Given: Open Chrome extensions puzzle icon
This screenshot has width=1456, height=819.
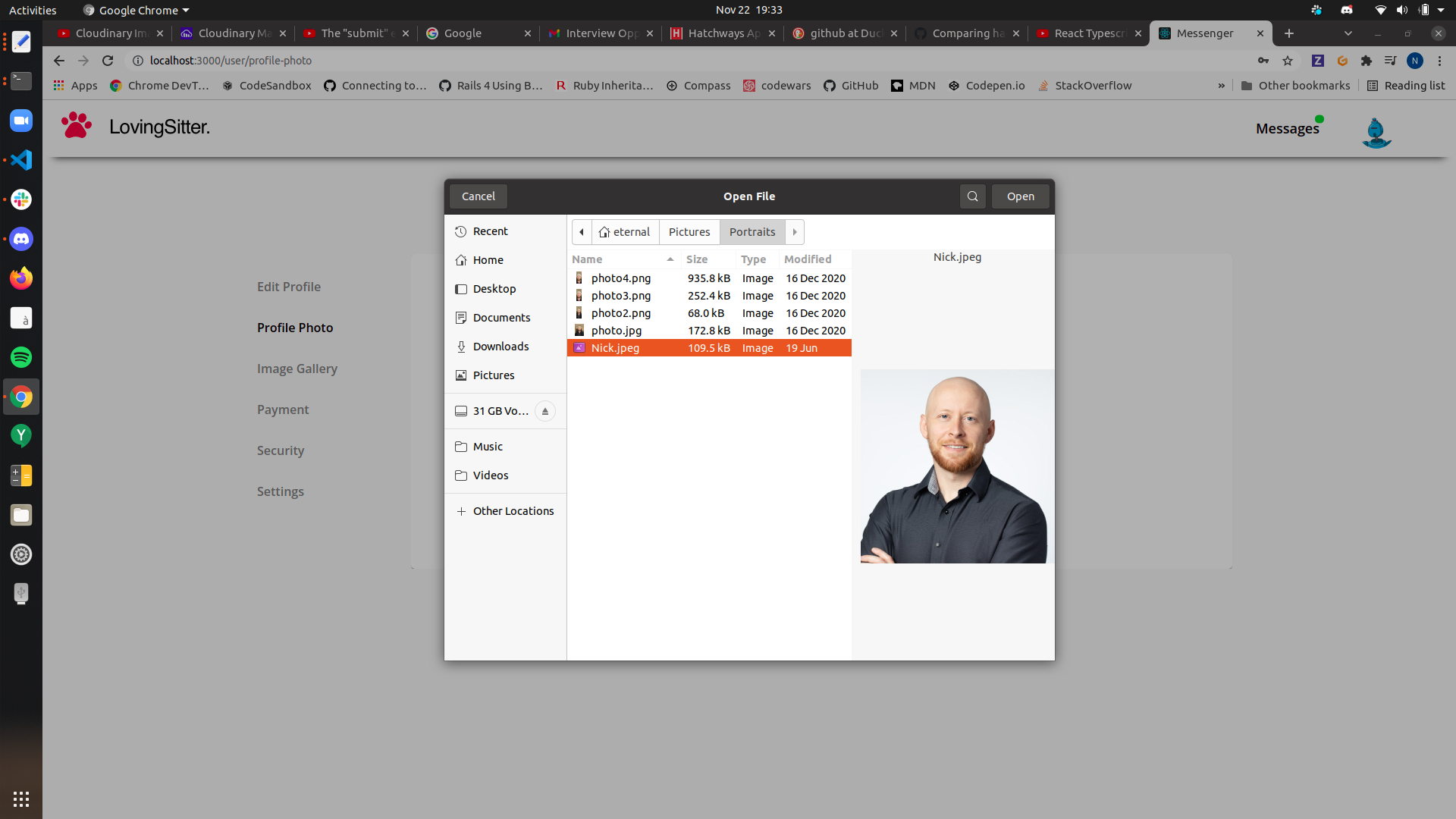Looking at the screenshot, I should 1367,61.
